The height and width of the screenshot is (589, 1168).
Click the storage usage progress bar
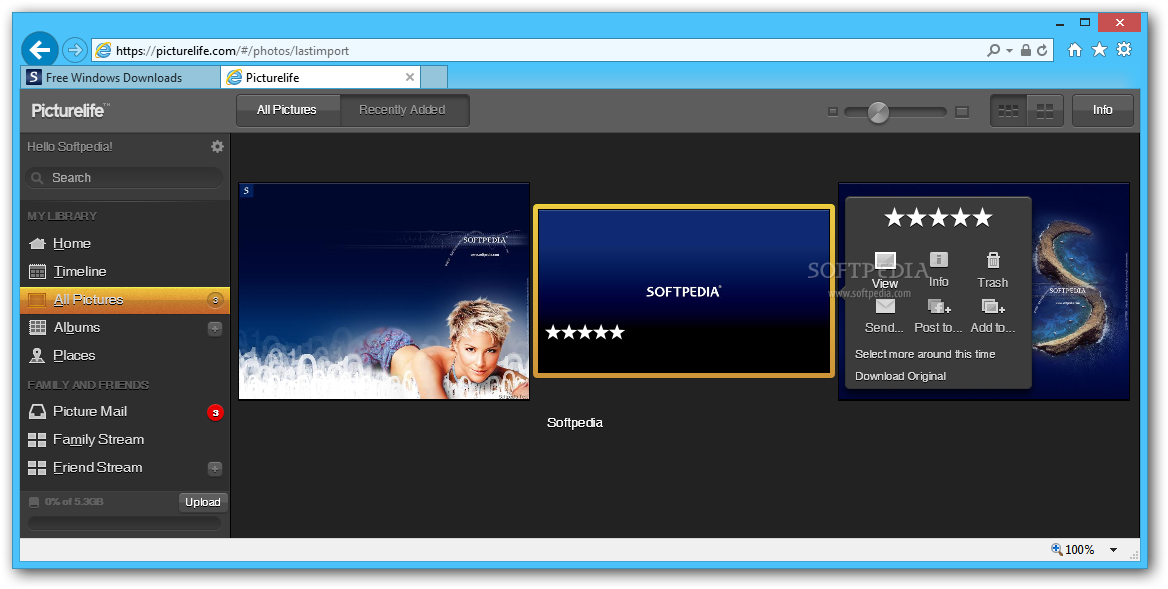tap(124, 523)
